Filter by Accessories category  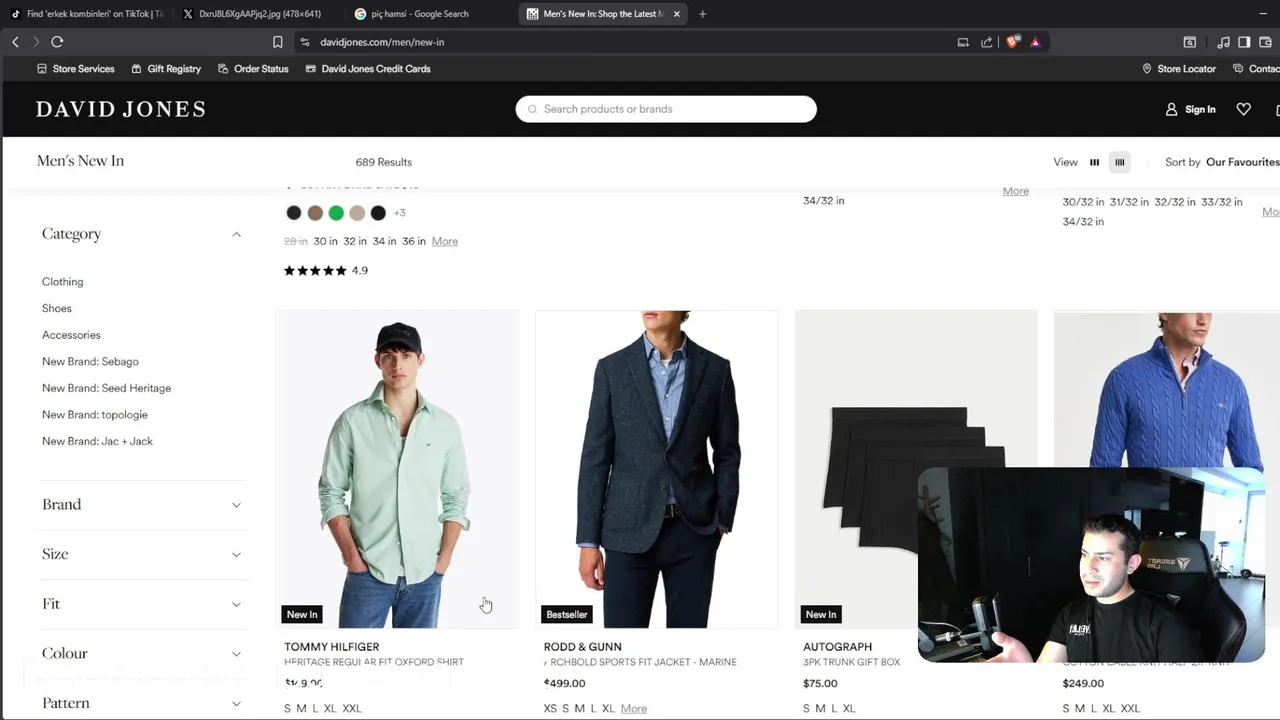pos(71,335)
